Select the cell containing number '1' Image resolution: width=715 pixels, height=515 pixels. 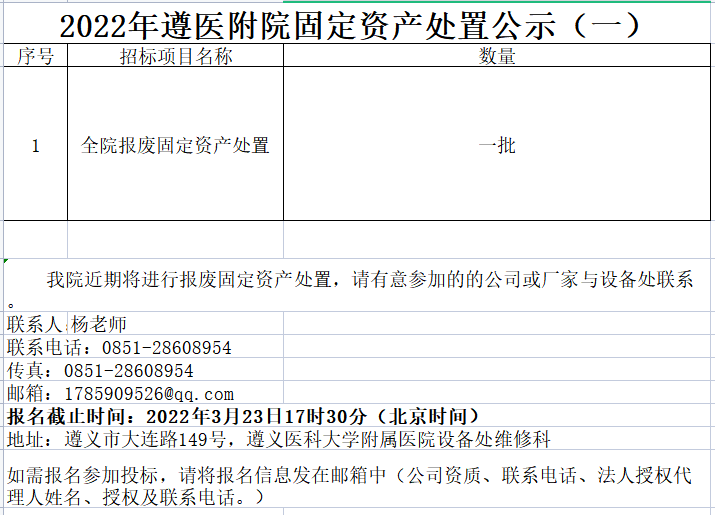pyautogui.click(x=36, y=144)
